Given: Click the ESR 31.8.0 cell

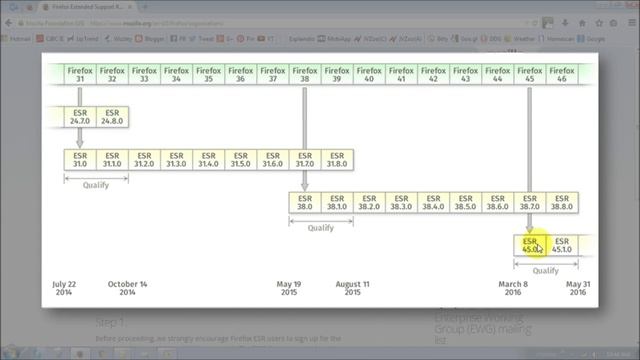Looking at the screenshot, I should (337, 160).
